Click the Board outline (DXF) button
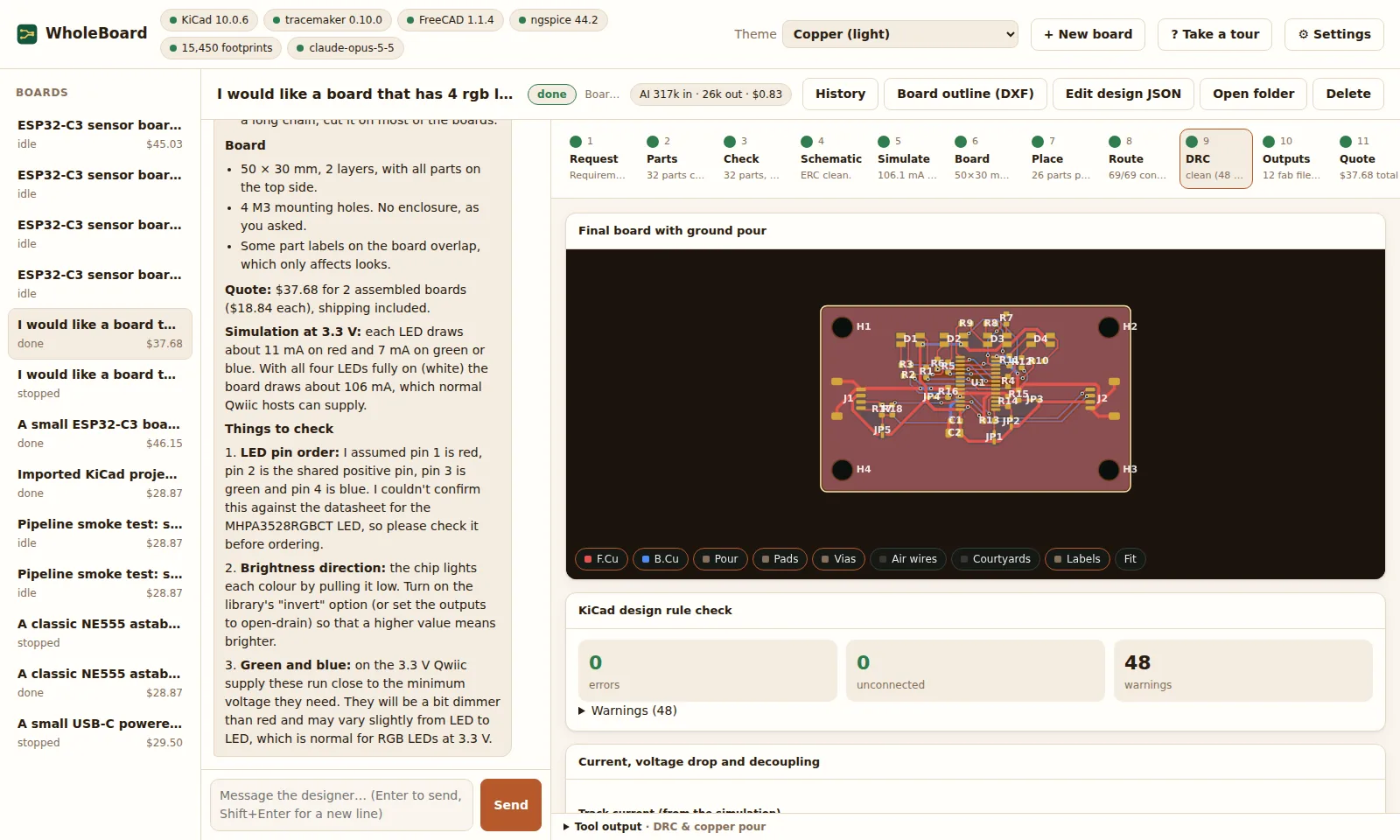Viewport: 1400px width, 840px height. point(965,94)
